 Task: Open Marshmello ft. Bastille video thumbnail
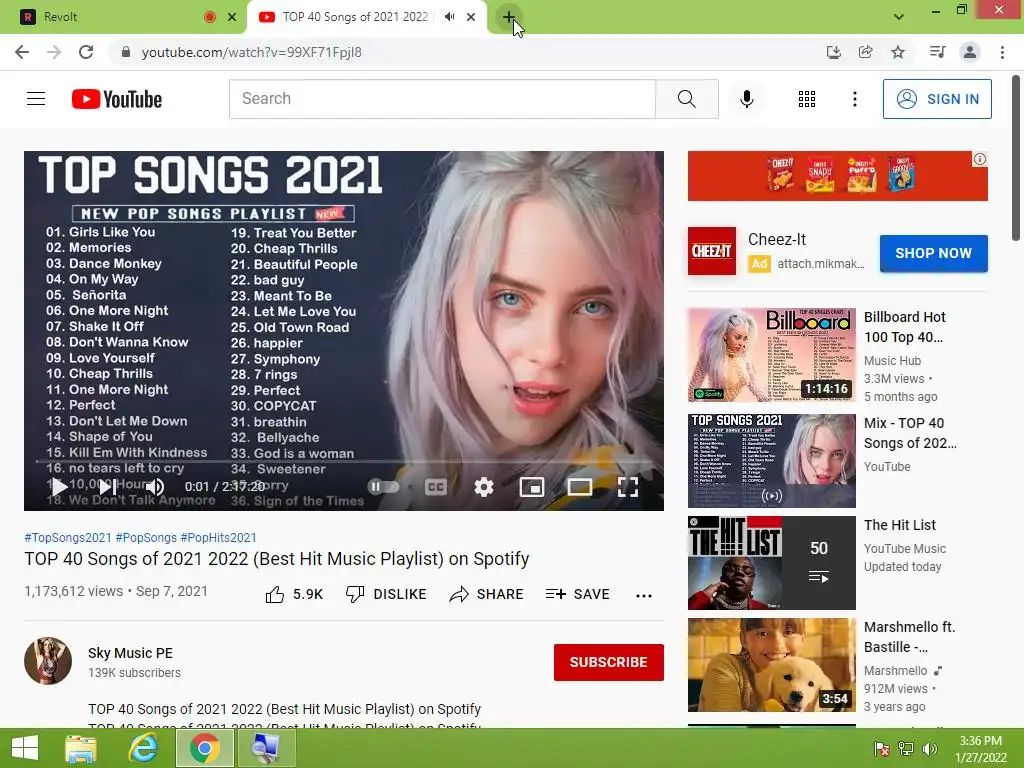pyautogui.click(x=771, y=665)
